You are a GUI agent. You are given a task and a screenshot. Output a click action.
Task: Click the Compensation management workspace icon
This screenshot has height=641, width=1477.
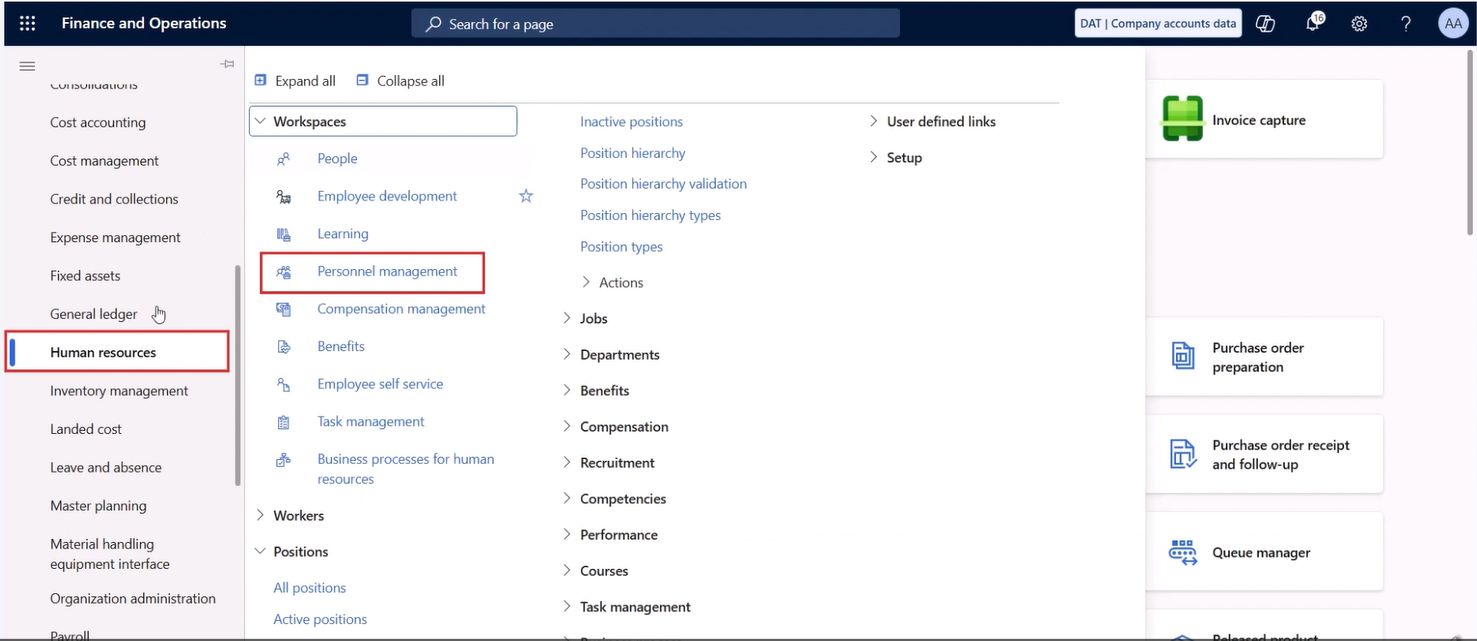pyautogui.click(x=283, y=309)
